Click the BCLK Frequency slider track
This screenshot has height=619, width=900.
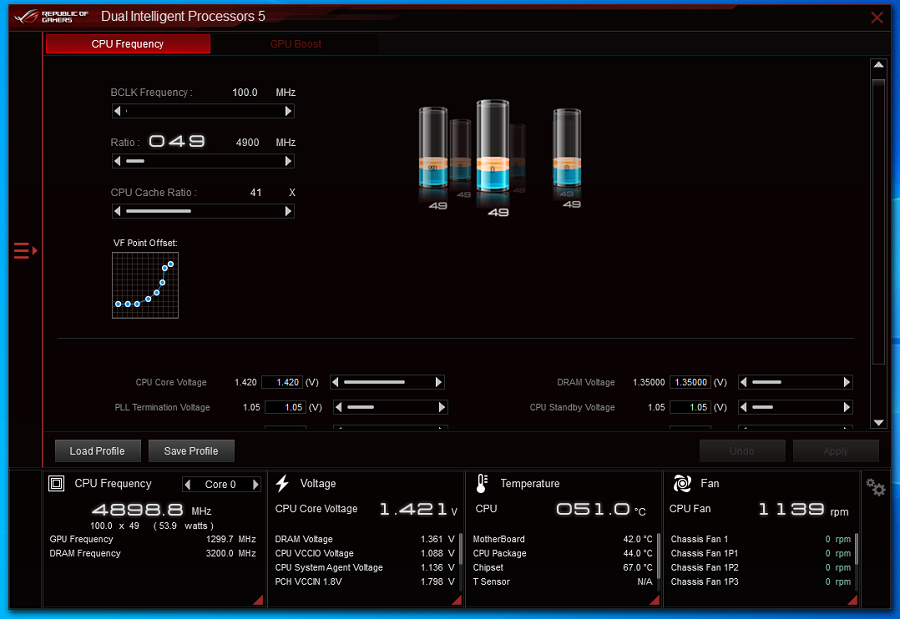pos(203,111)
